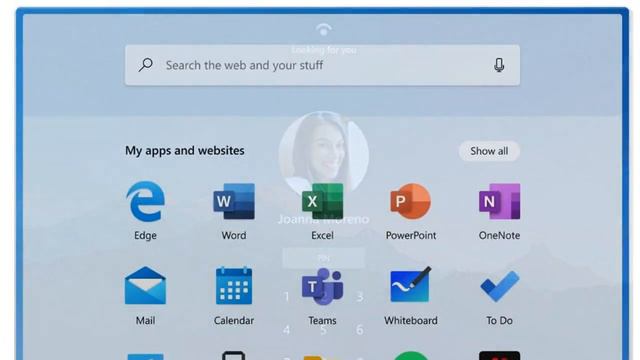The height and width of the screenshot is (360, 640).
Task: Launch the Calendar app
Action: tap(234, 286)
